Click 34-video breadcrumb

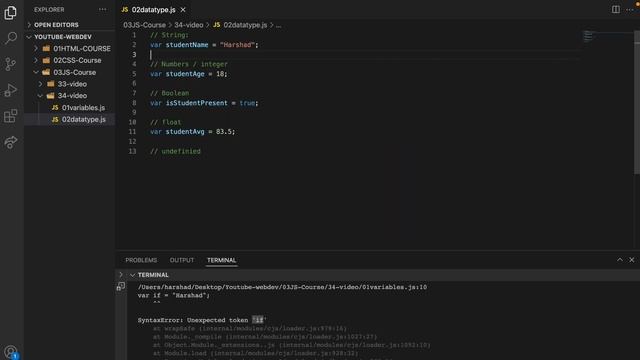[189, 25]
